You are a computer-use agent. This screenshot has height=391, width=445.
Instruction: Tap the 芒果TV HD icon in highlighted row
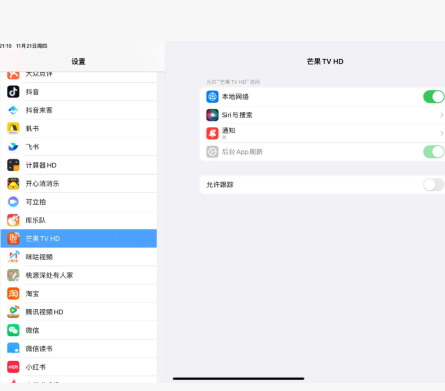pos(13,238)
